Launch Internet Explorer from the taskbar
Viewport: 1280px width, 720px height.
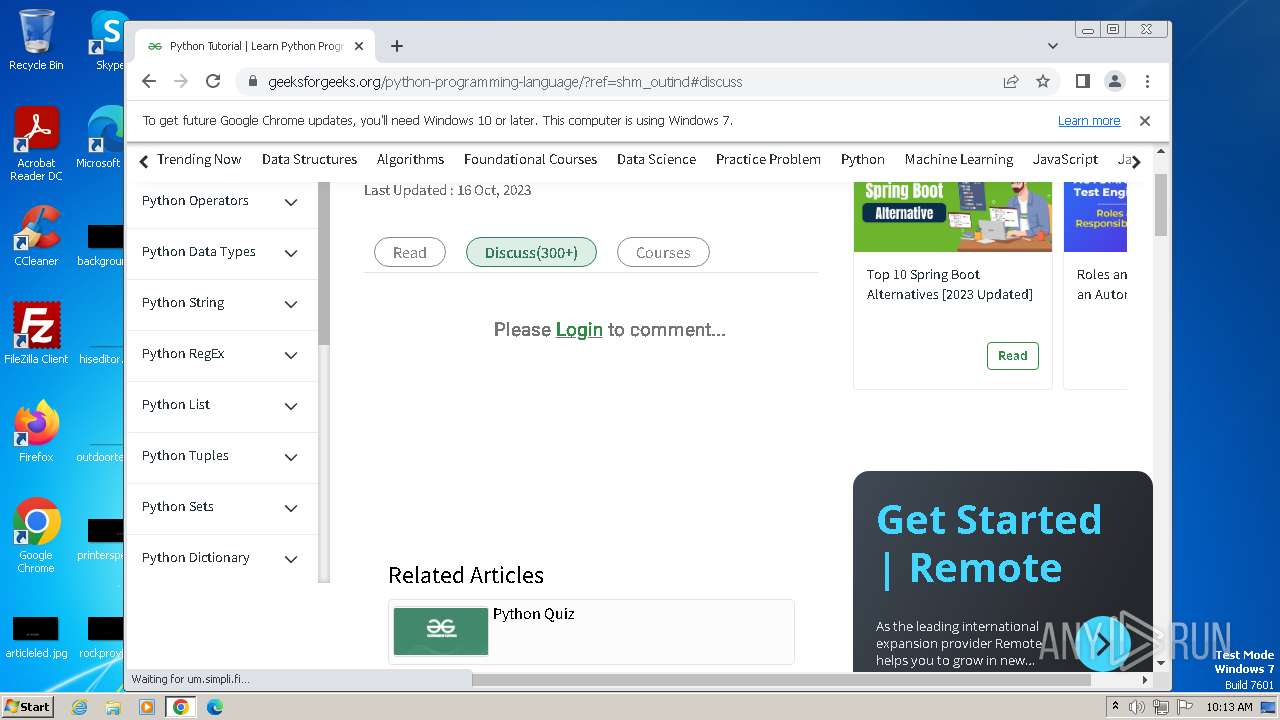coord(80,707)
